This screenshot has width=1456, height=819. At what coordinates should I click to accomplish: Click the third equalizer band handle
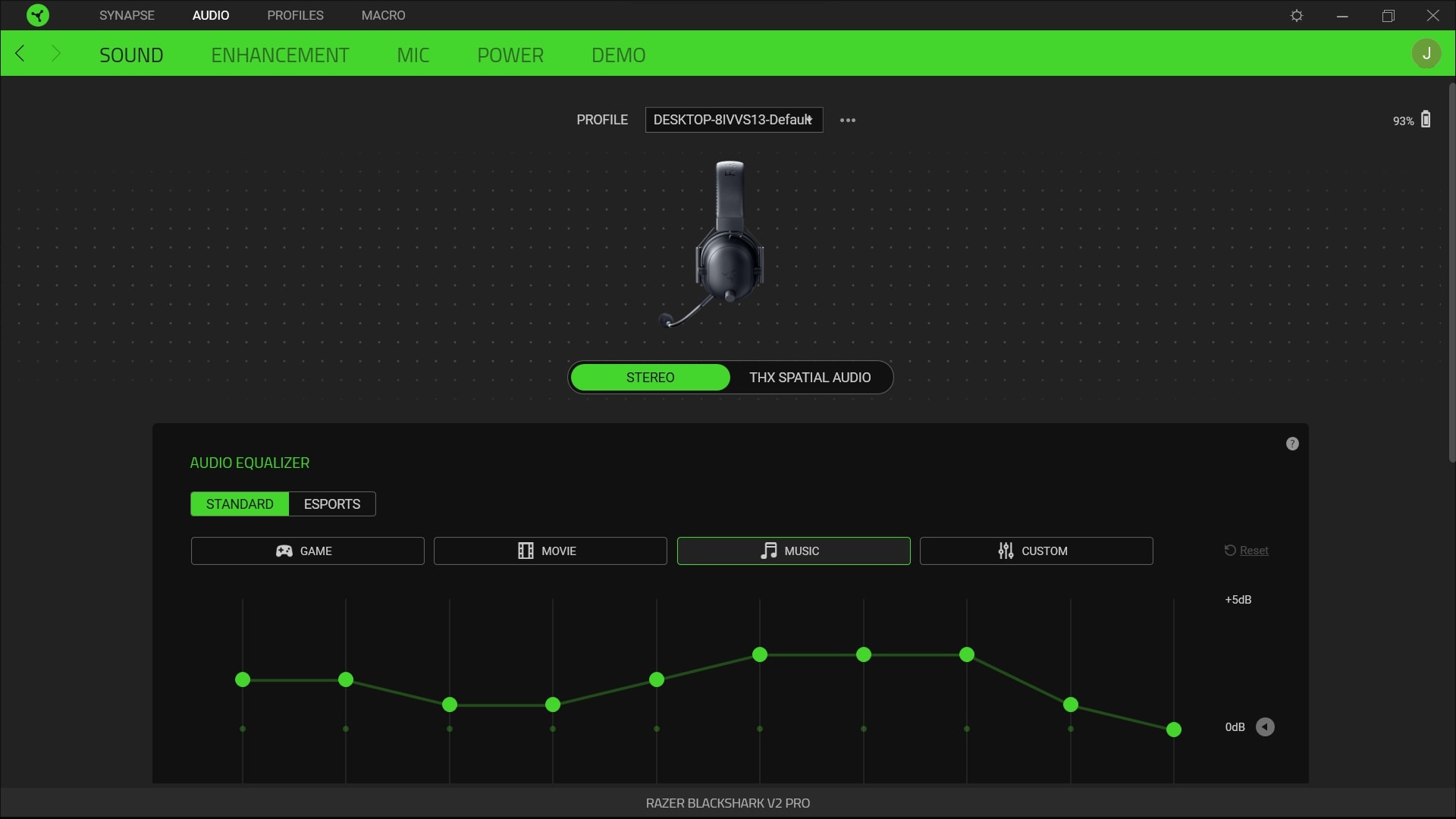(450, 704)
